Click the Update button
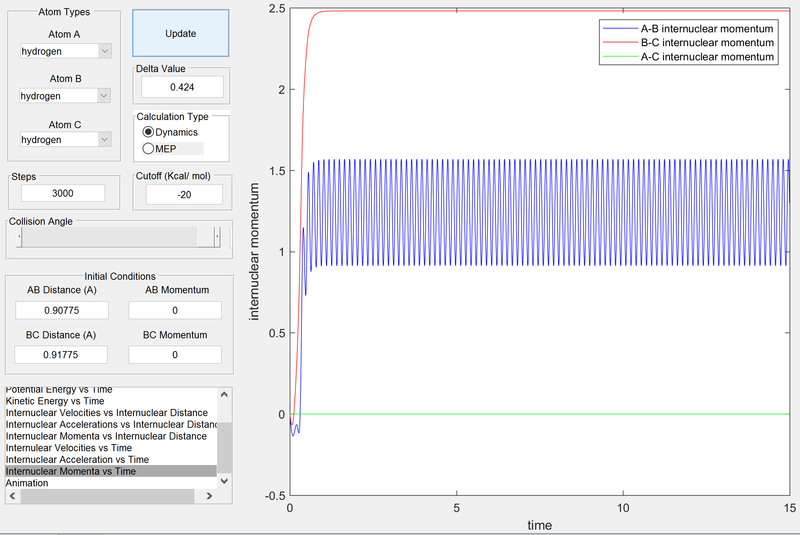This screenshot has width=800, height=535. click(x=181, y=33)
